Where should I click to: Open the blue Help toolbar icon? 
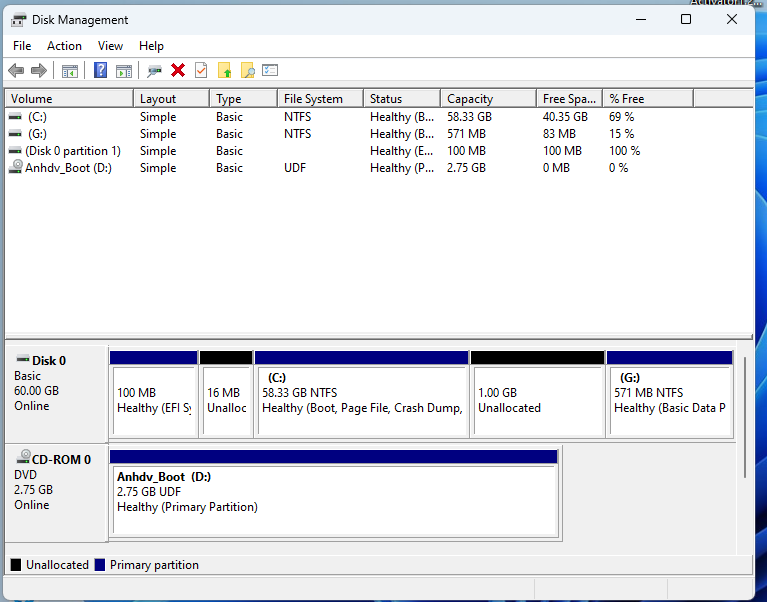(100, 70)
